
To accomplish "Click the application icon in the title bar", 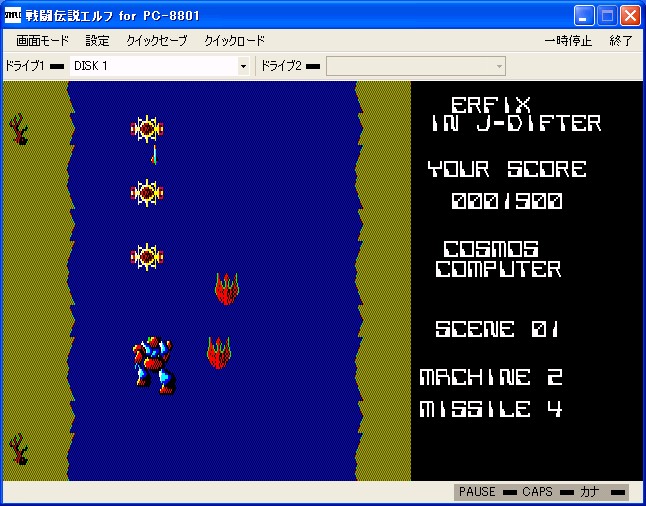I will point(12,16).
